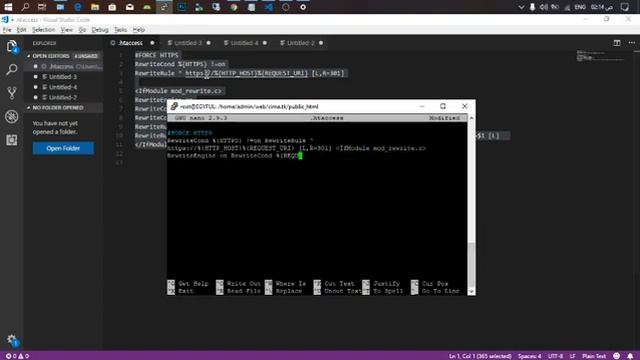This screenshot has width=640, height=360.
Task: Click LF line ending in status bar
Action: [572, 356]
